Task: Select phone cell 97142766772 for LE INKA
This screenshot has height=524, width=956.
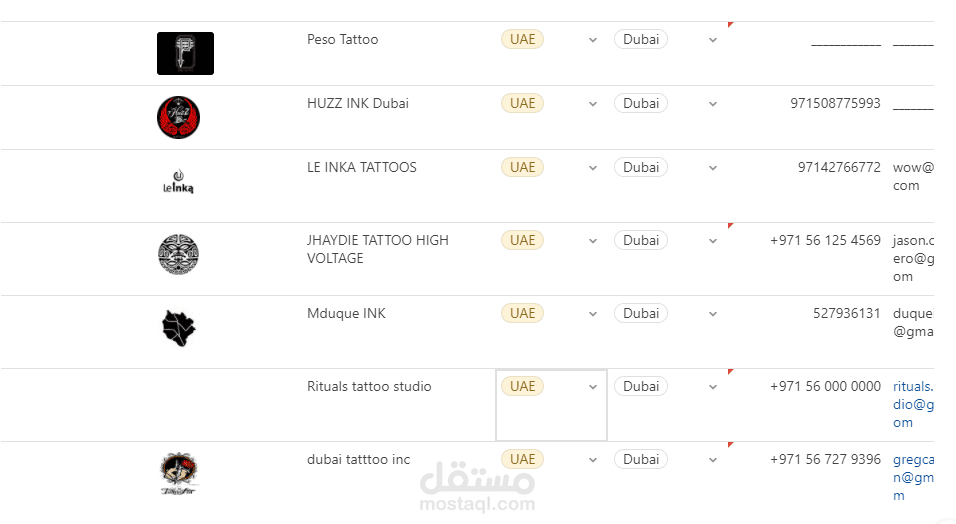Action: click(x=839, y=168)
